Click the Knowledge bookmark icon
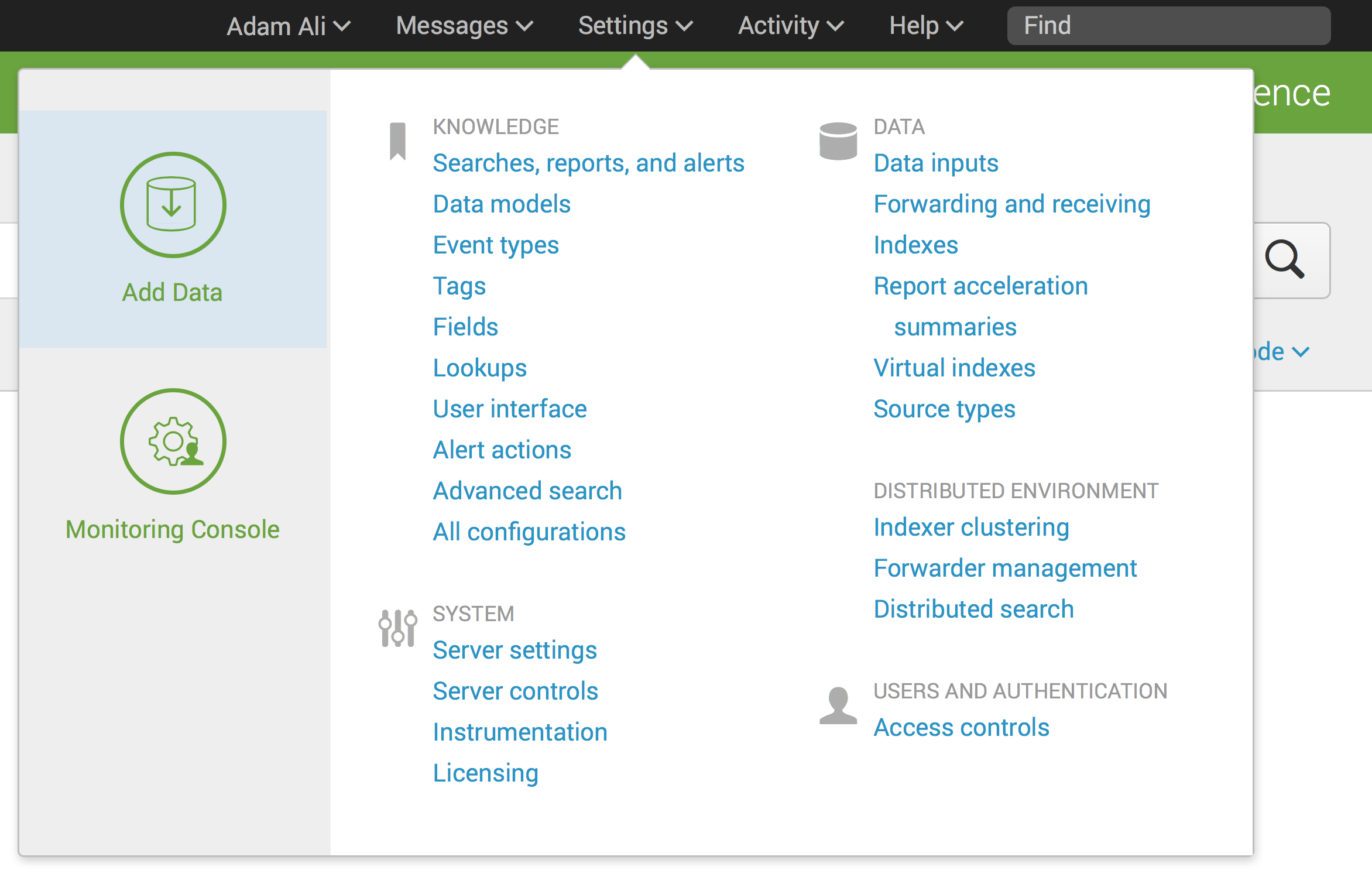This screenshot has width=1372, height=884. (398, 141)
